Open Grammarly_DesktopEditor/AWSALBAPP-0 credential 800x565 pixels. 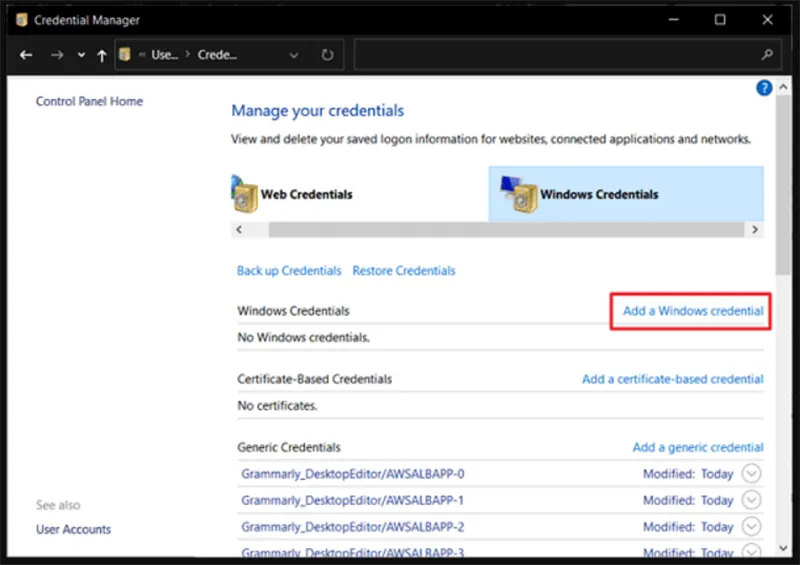[353, 474]
